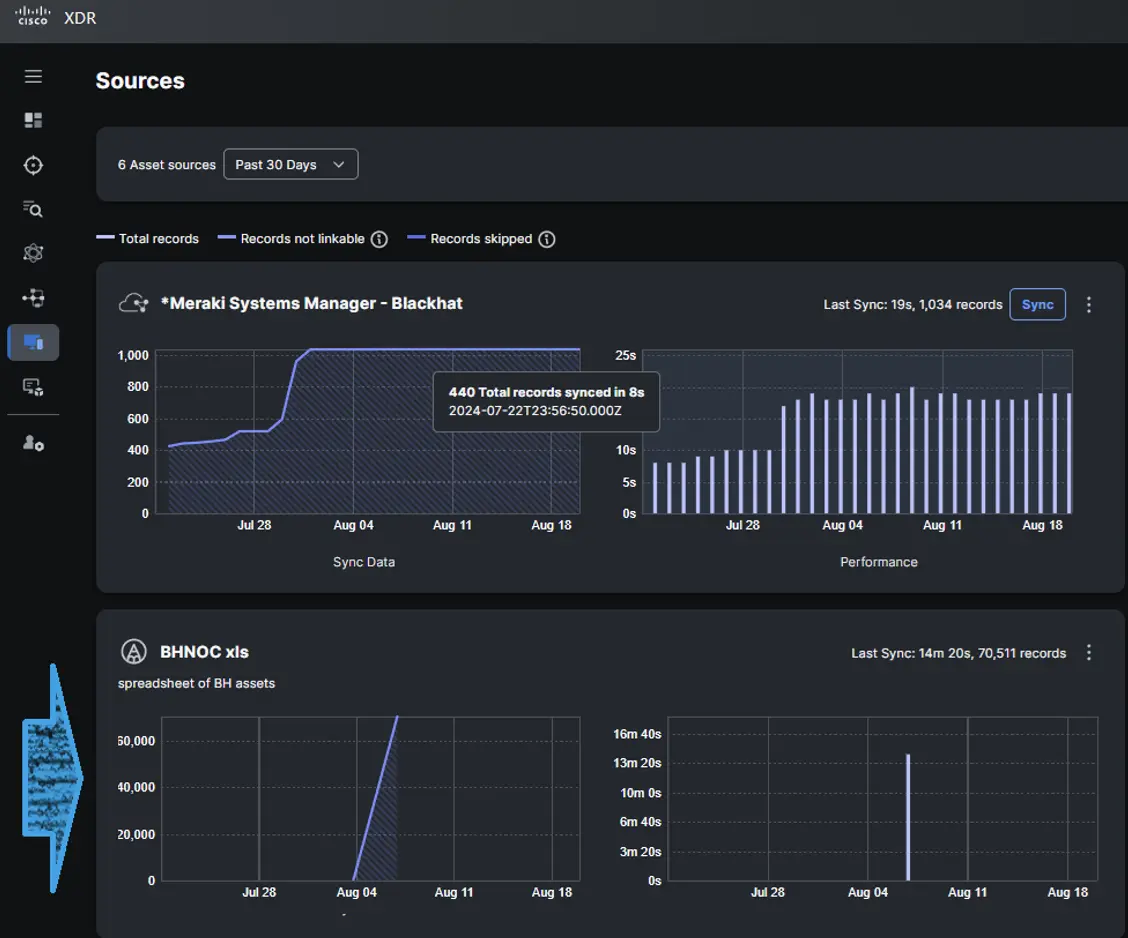Select the Incidents crosshair icon in sidebar

(x=33, y=165)
